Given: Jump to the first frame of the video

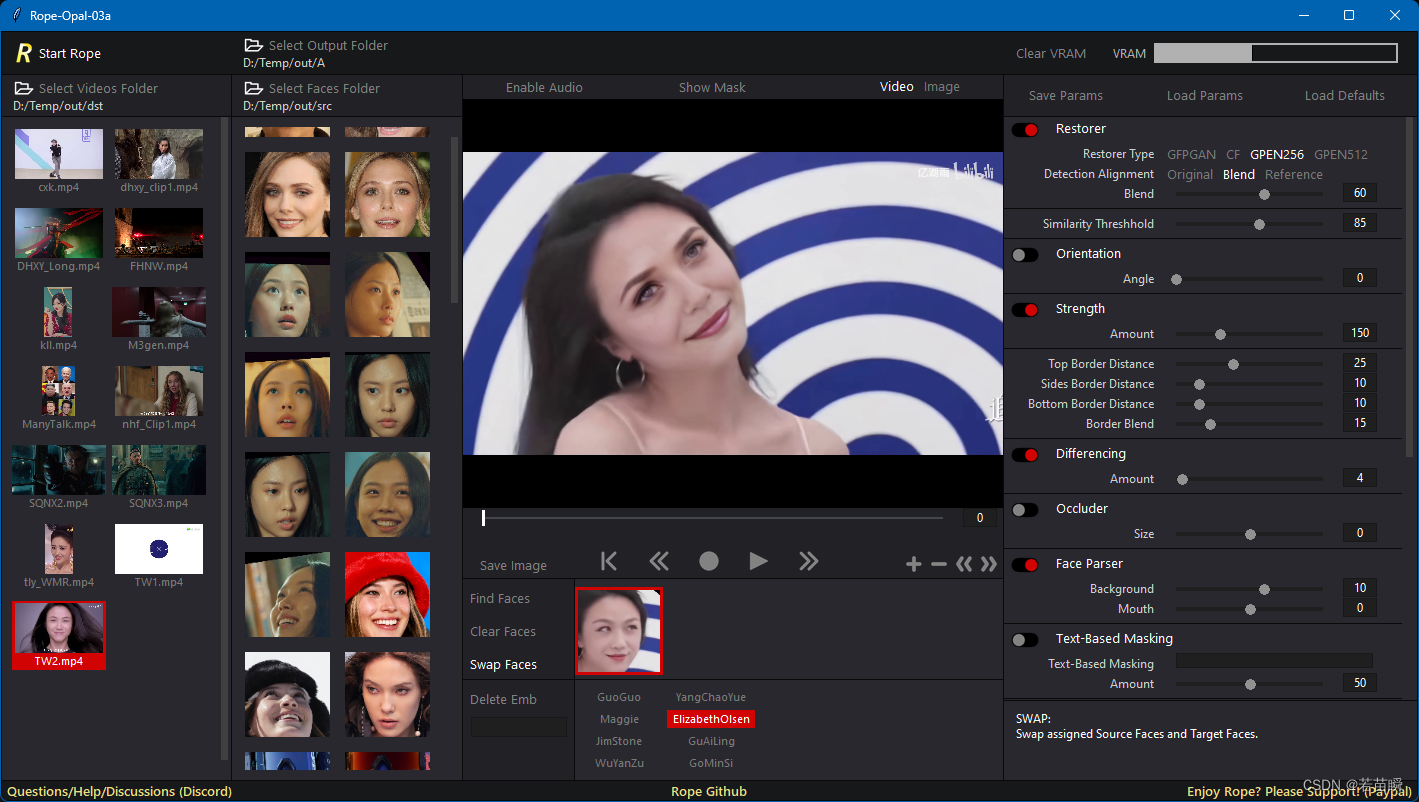Looking at the screenshot, I should click(609, 561).
